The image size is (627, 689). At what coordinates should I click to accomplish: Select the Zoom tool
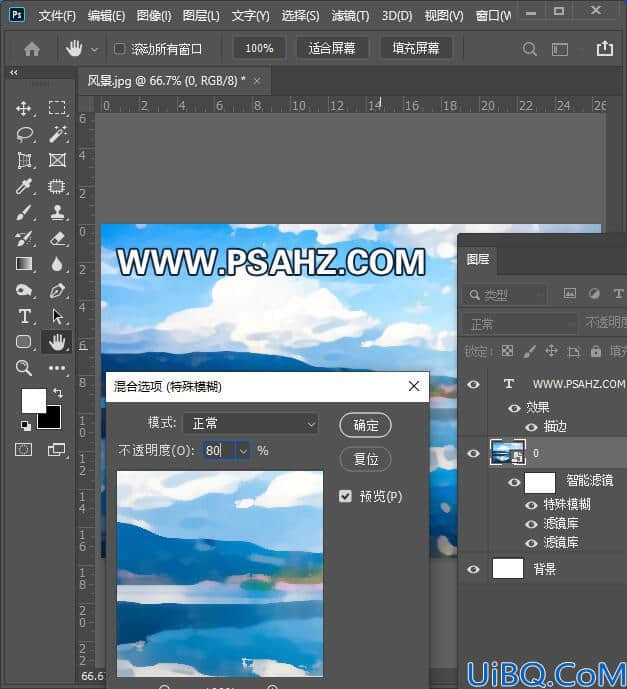24,367
